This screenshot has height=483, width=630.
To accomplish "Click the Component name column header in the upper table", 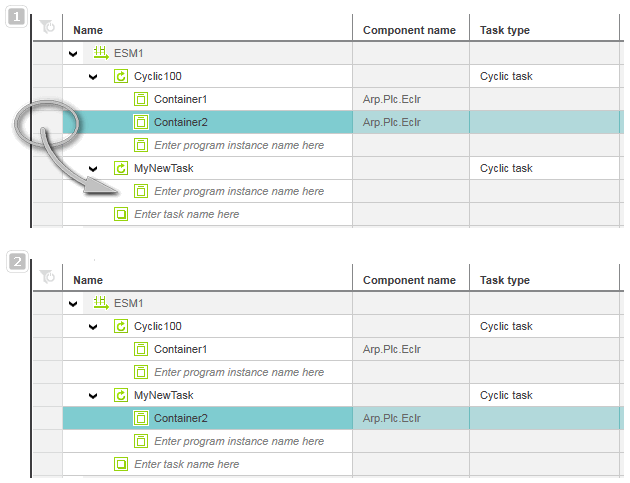I will click(x=409, y=30).
